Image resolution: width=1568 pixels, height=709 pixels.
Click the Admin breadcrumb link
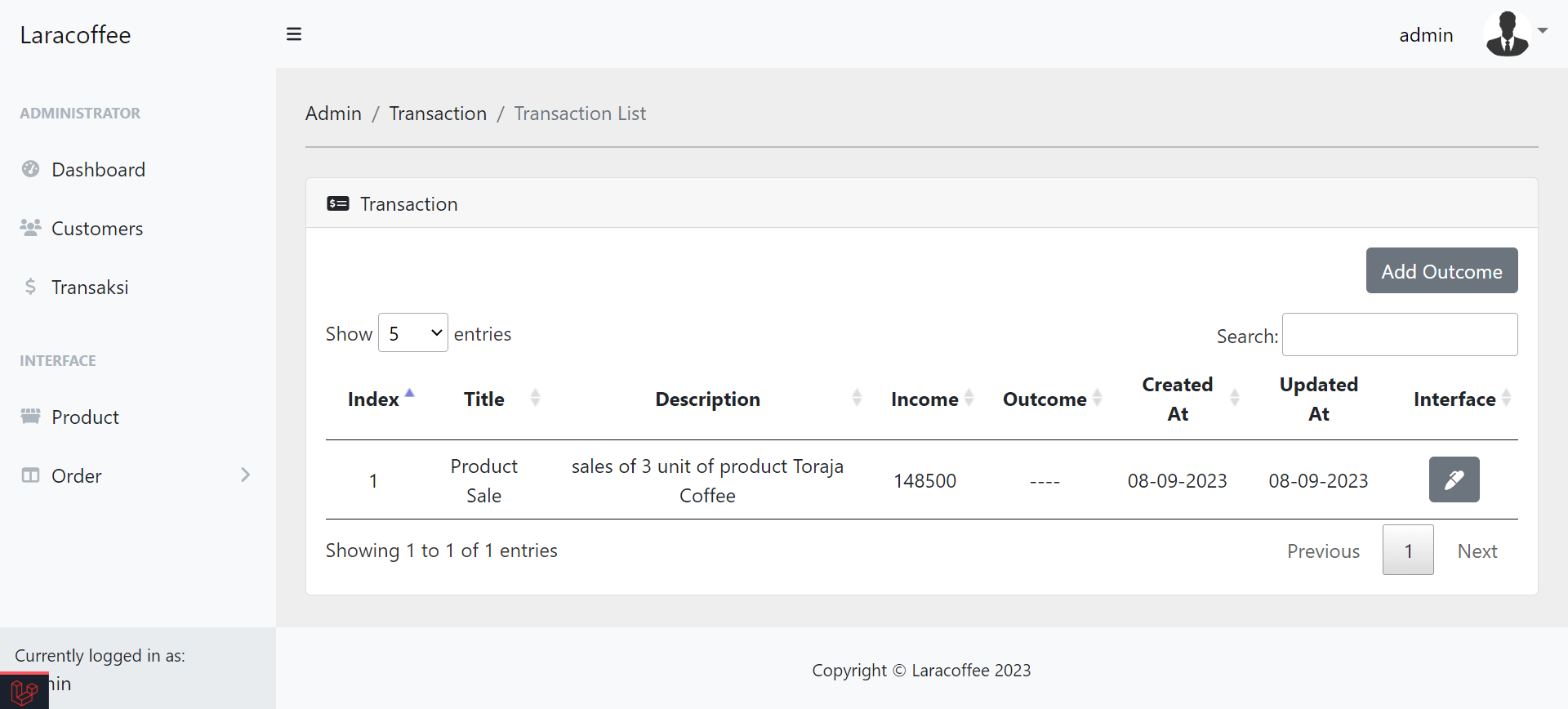coord(333,114)
